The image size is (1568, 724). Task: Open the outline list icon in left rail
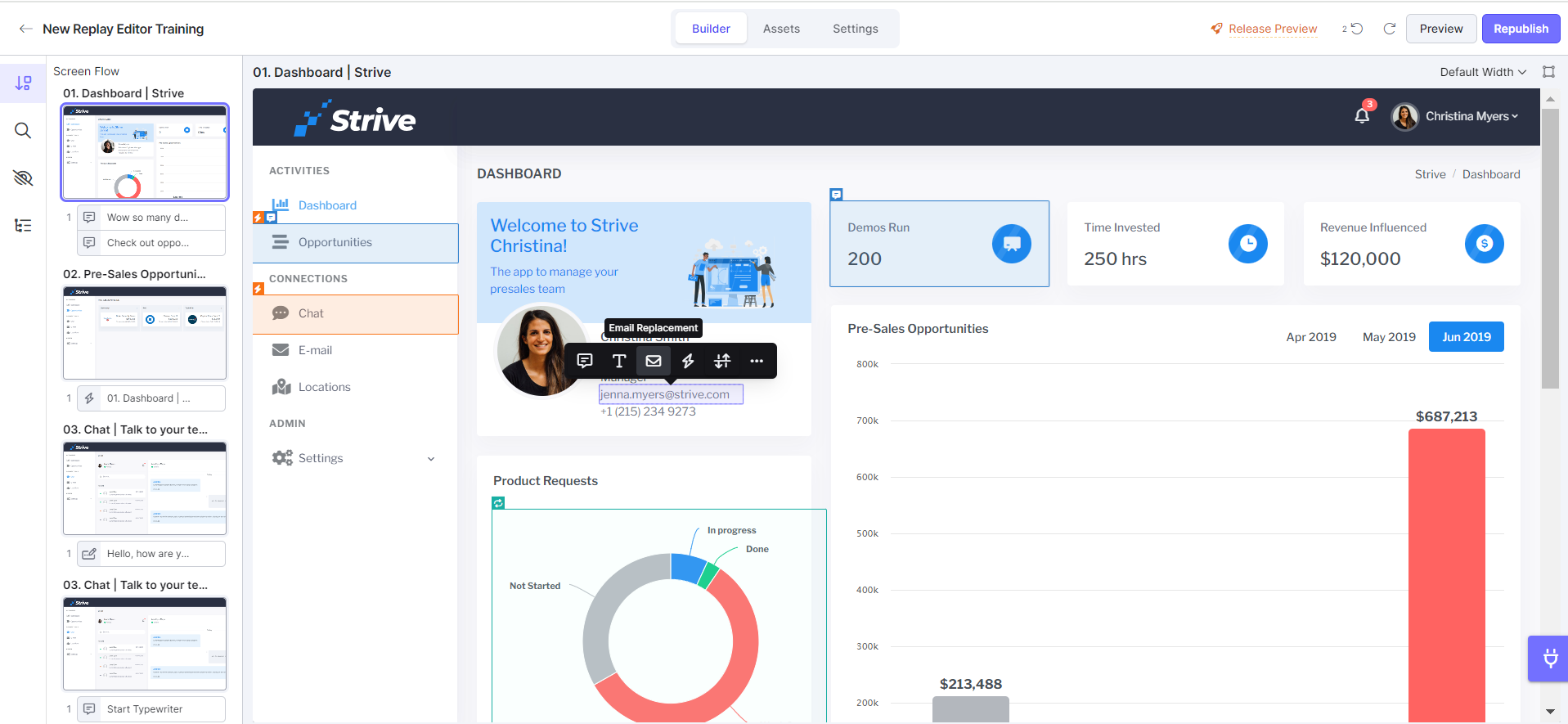tap(23, 226)
